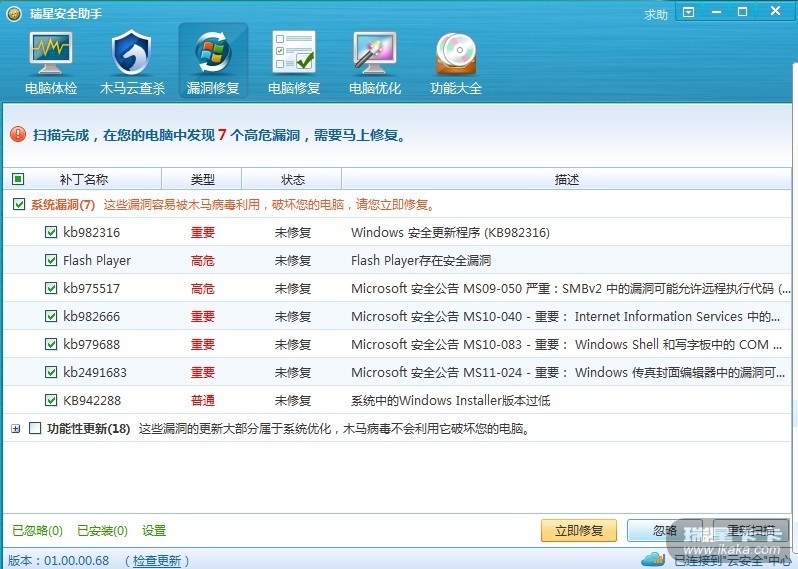Uncheck the KB942288 patch checkbox

click(51, 400)
